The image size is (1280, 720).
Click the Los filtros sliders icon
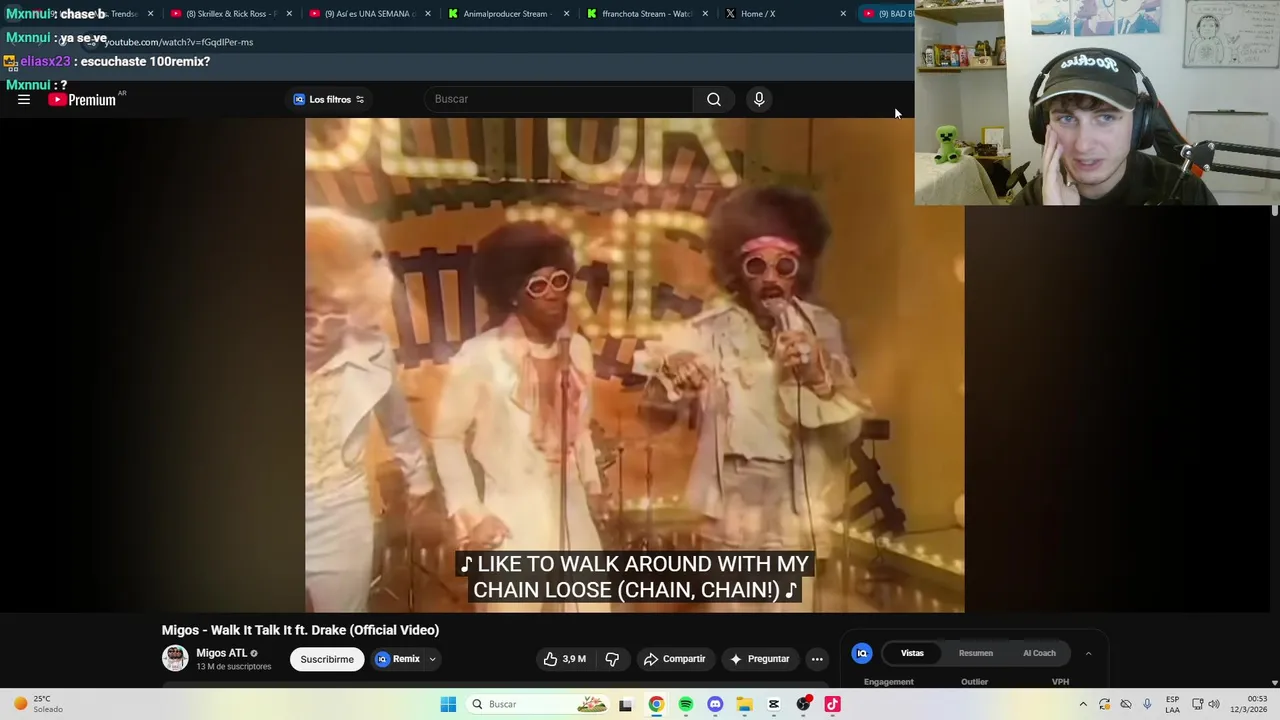click(360, 99)
